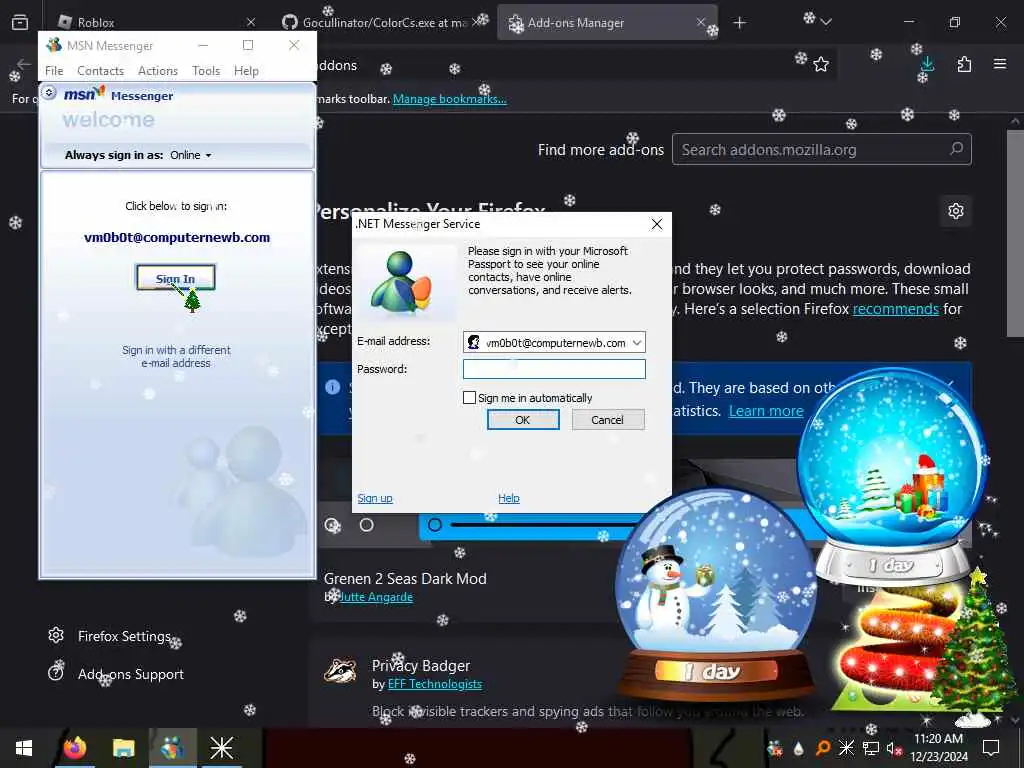The width and height of the screenshot is (1024, 768).
Task: Click the search magnifier in add-ons search
Action: [x=956, y=149]
